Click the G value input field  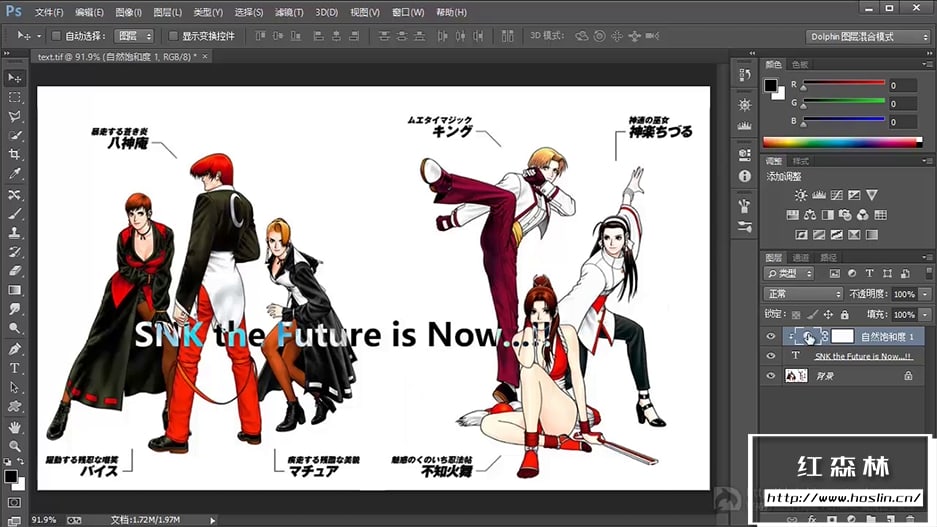902,103
